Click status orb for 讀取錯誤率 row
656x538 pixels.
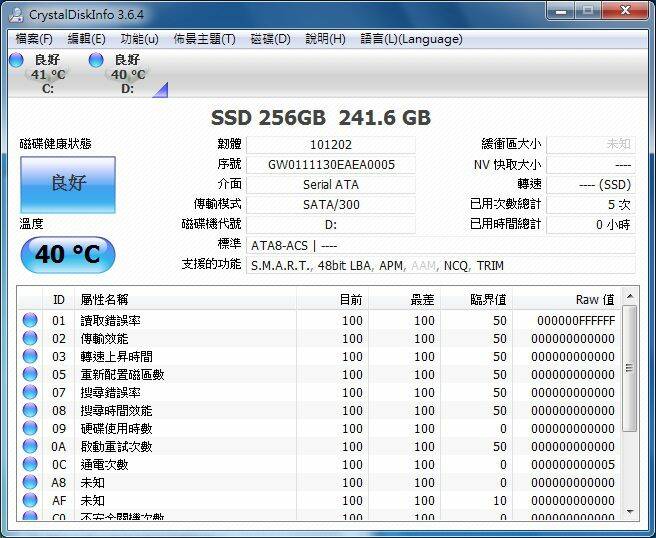[30, 320]
